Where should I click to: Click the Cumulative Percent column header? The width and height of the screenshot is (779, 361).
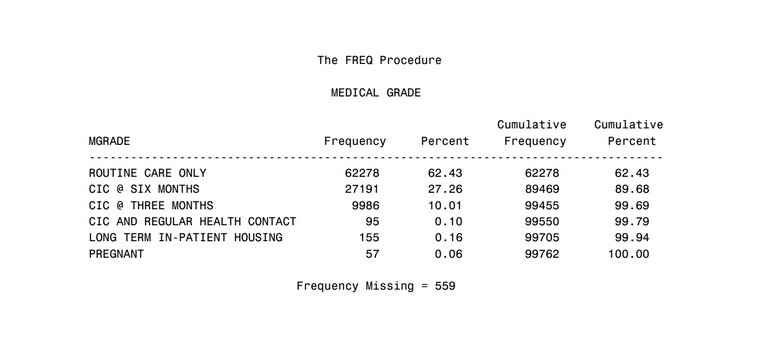(629, 133)
